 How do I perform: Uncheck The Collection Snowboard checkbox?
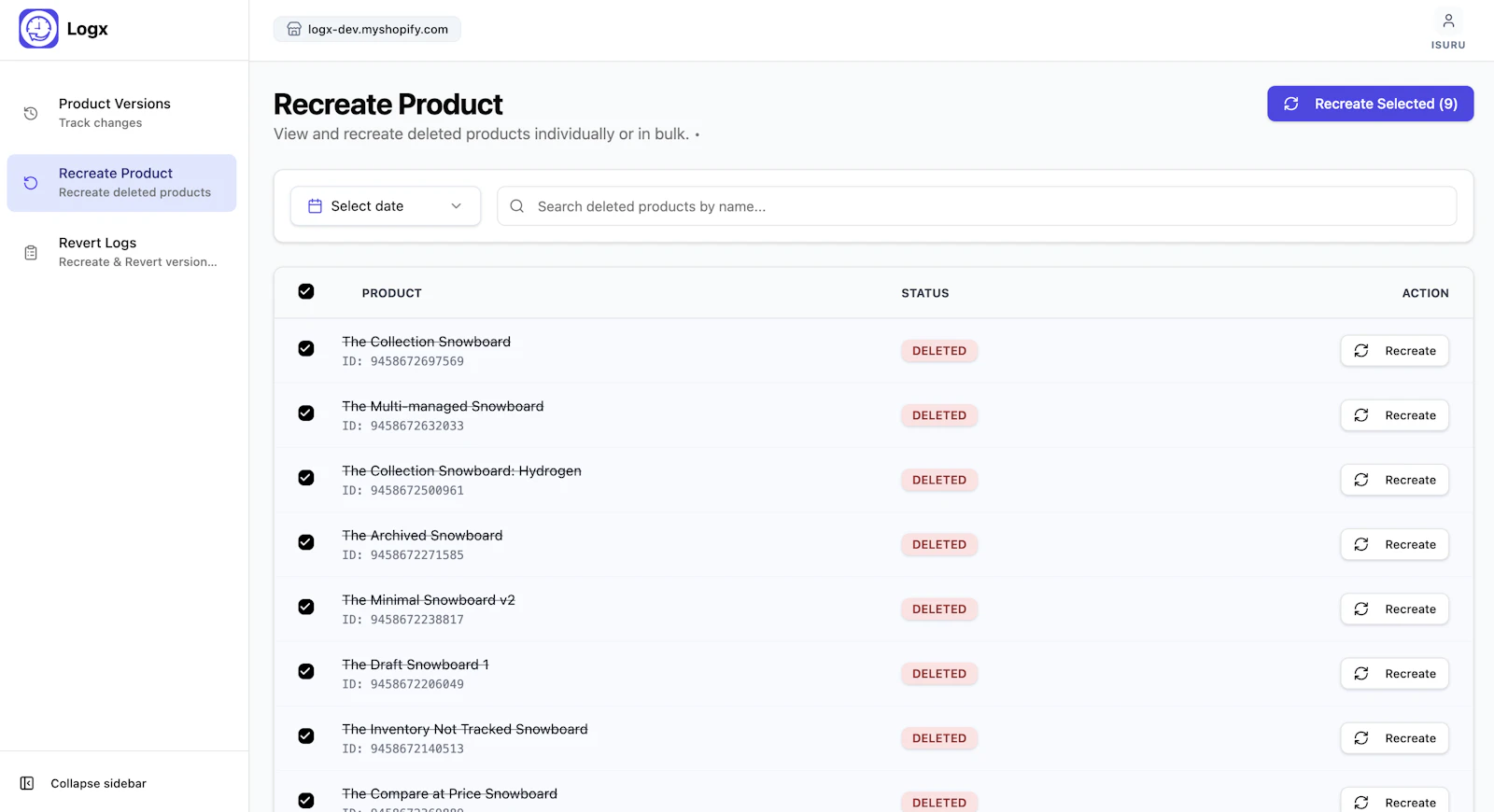[306, 348]
